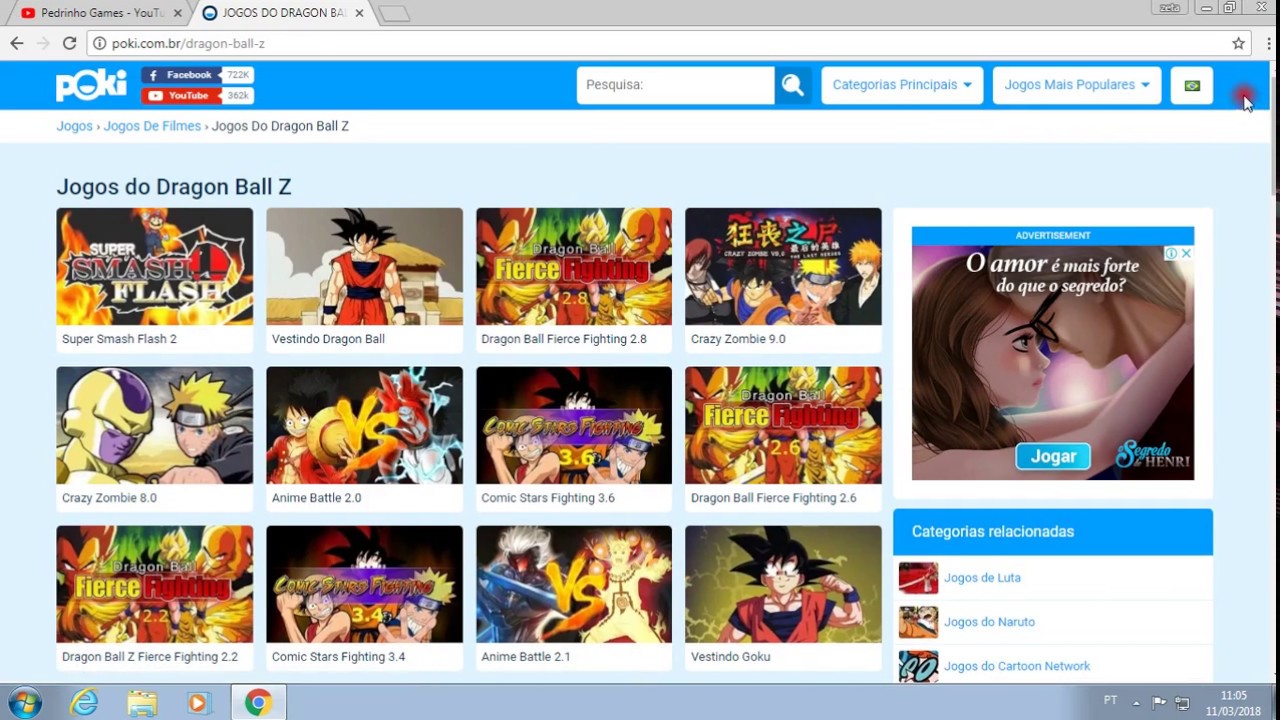This screenshot has width=1280, height=720.
Task: Open Vestindo Goku game thumbnail
Action: pos(783,584)
